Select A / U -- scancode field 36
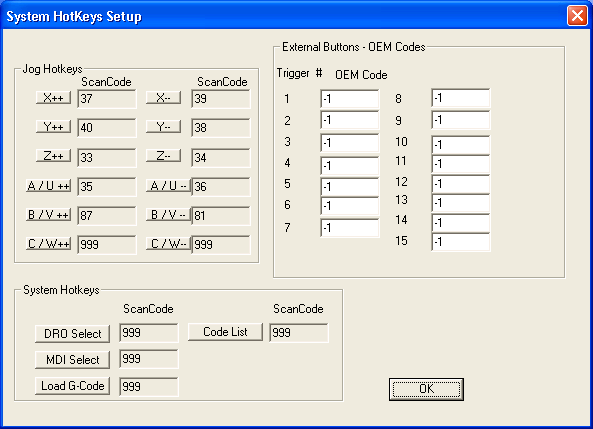The width and height of the screenshot is (593, 429). click(x=221, y=187)
